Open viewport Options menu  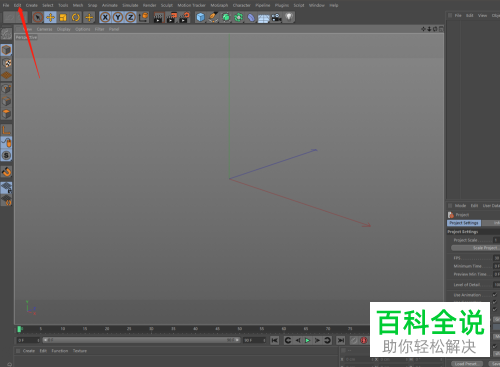point(83,29)
